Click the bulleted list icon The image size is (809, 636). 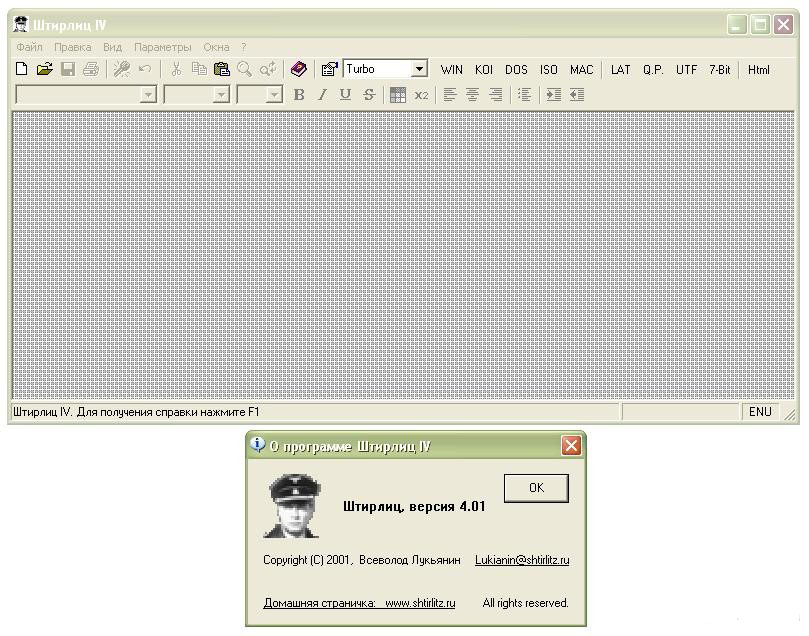click(x=524, y=94)
